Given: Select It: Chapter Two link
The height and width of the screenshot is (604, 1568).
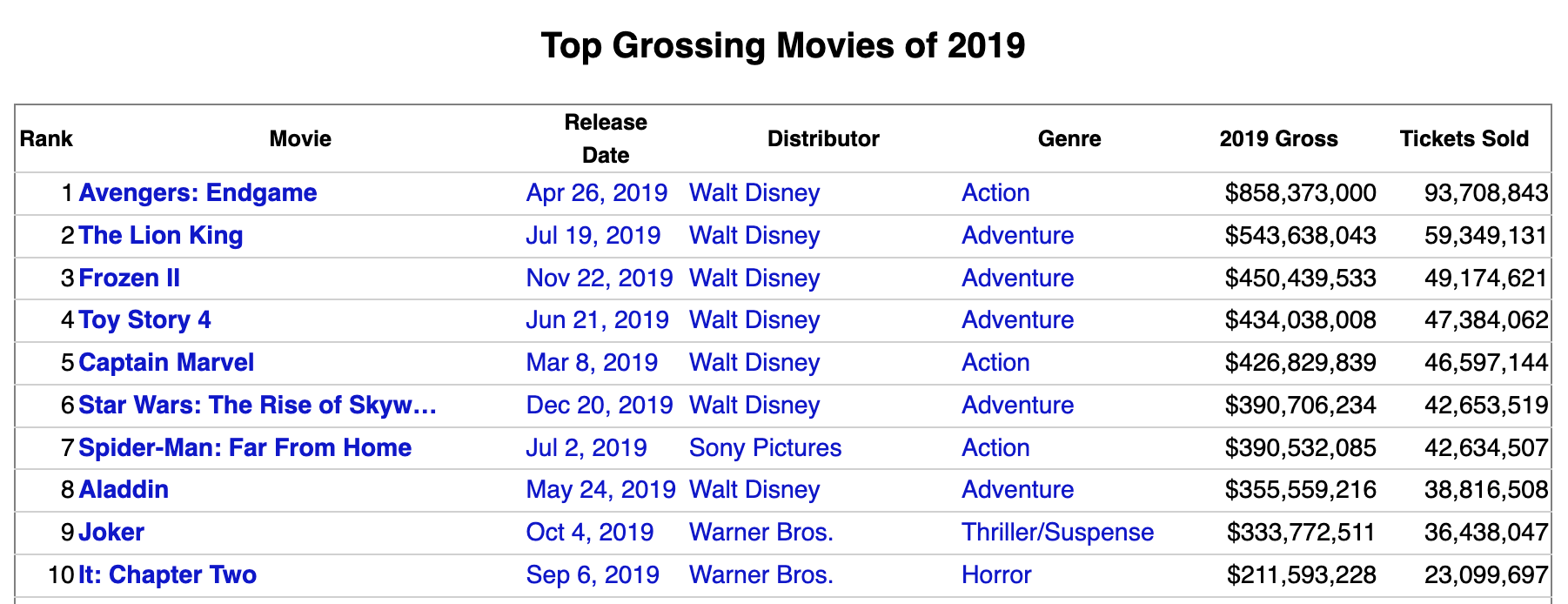Looking at the screenshot, I should (x=167, y=574).
